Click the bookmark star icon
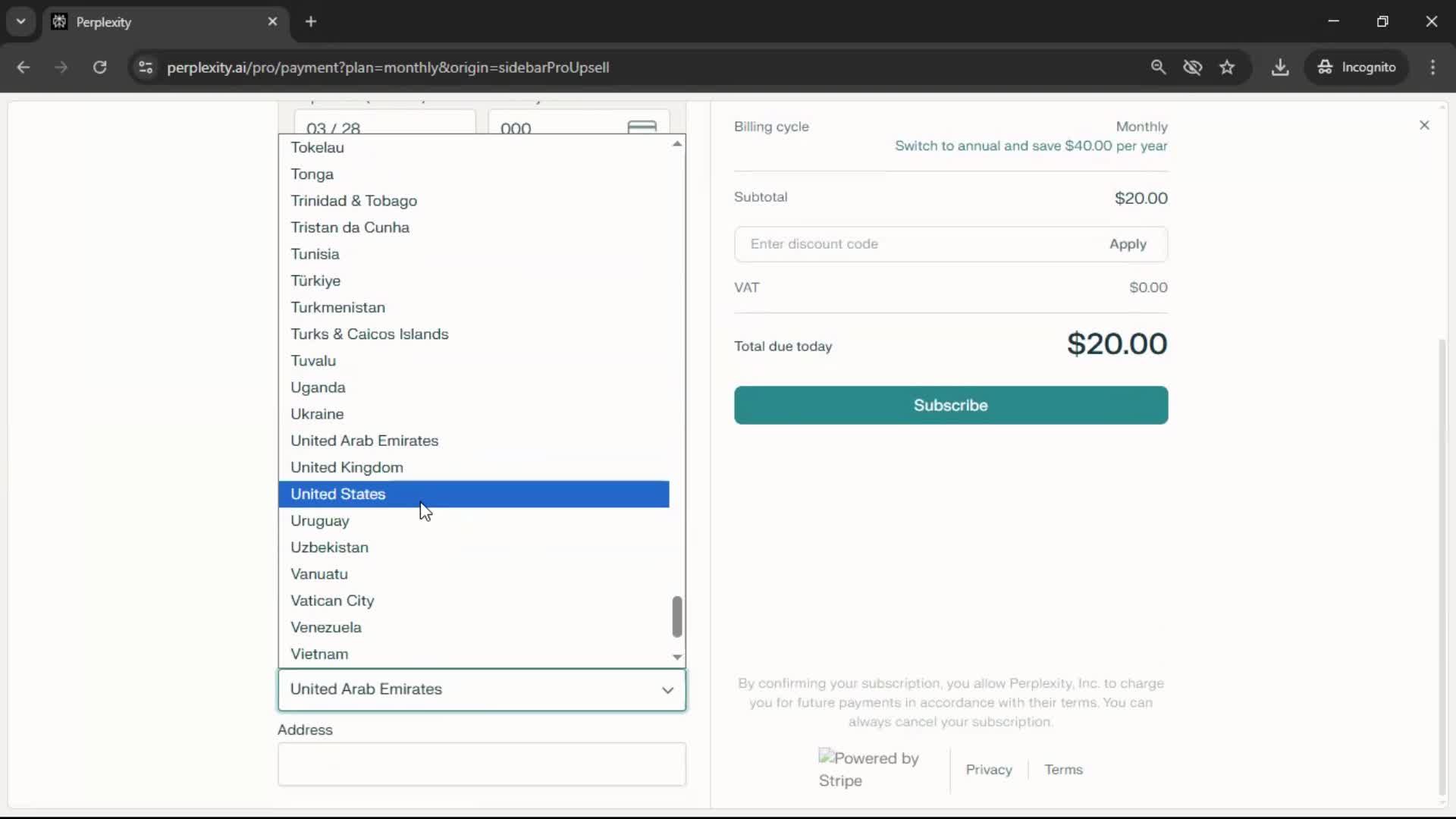The image size is (1456, 819). [1227, 67]
